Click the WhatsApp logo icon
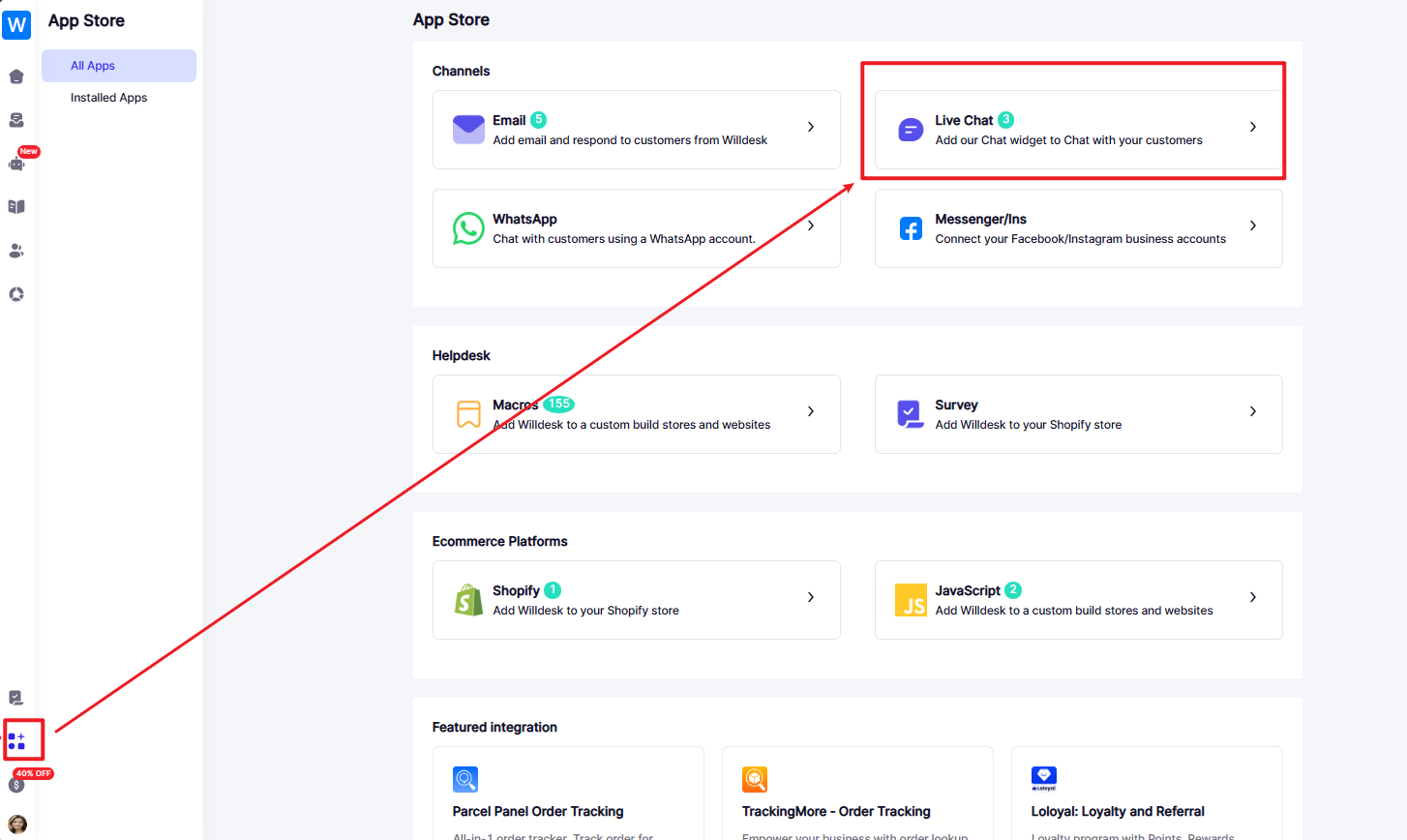Image resolution: width=1407 pixels, height=840 pixels. [x=468, y=228]
